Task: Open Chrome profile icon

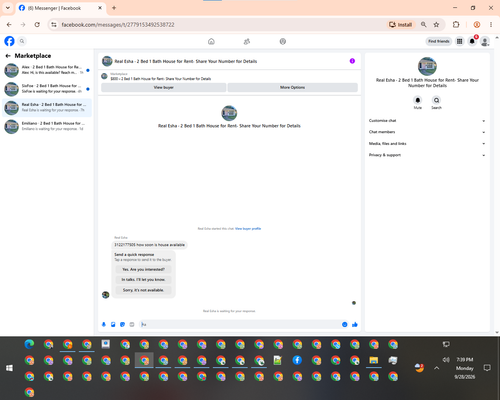Action: (x=477, y=25)
